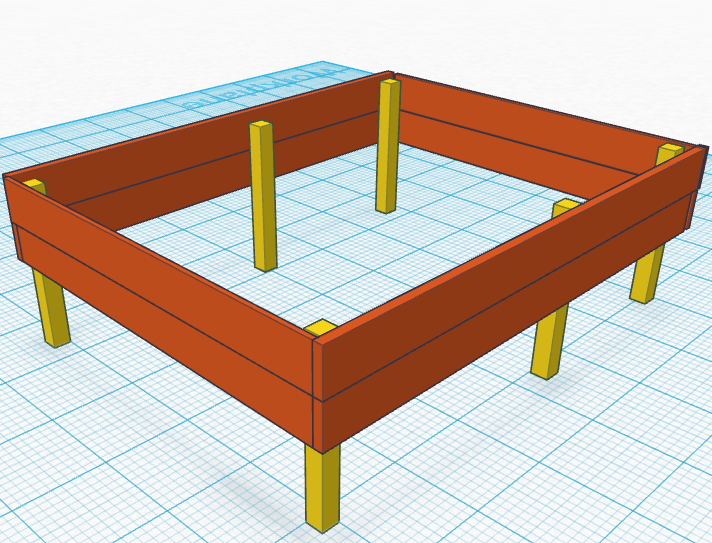Click the tall yellow post at the back corner
The image size is (712, 543).
point(388,150)
